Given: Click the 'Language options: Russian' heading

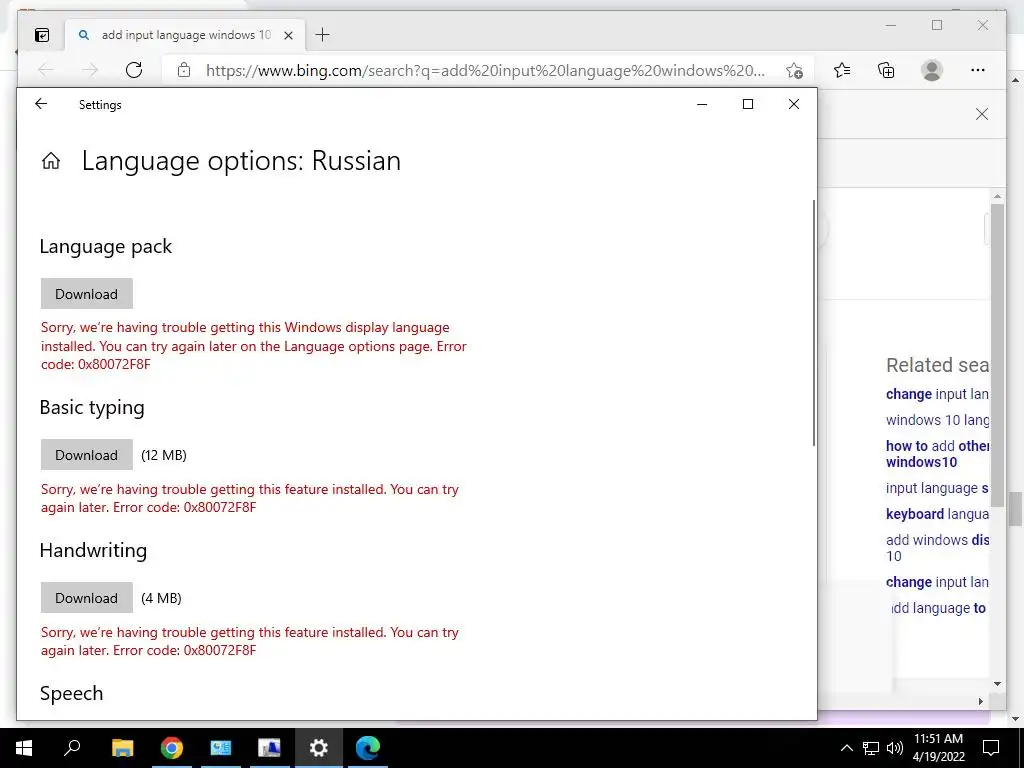Looking at the screenshot, I should coord(241,161).
